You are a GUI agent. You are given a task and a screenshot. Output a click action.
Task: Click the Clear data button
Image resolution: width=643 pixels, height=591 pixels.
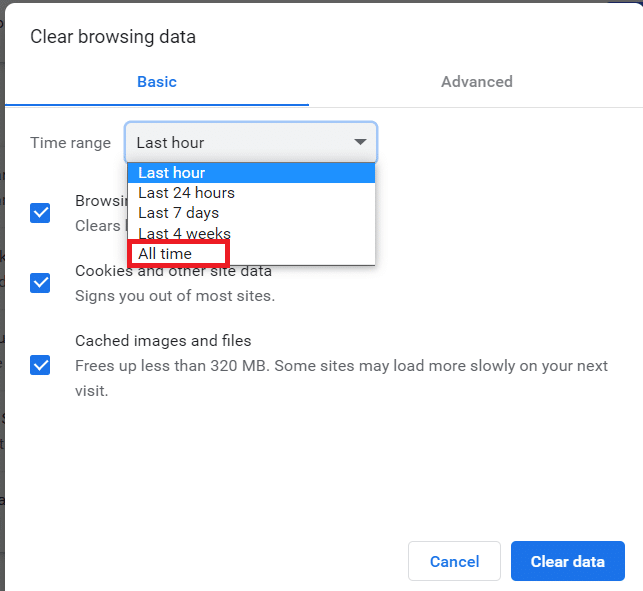568,561
